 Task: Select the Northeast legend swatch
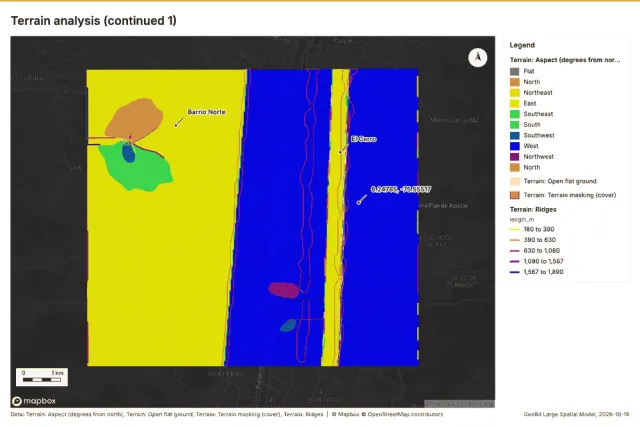click(x=515, y=93)
